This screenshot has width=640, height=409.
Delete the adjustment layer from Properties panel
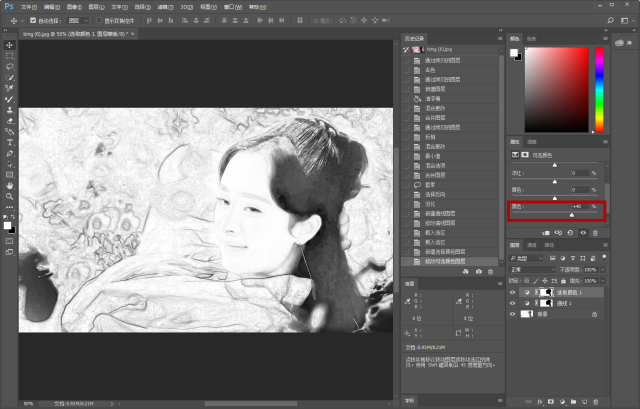pos(595,233)
